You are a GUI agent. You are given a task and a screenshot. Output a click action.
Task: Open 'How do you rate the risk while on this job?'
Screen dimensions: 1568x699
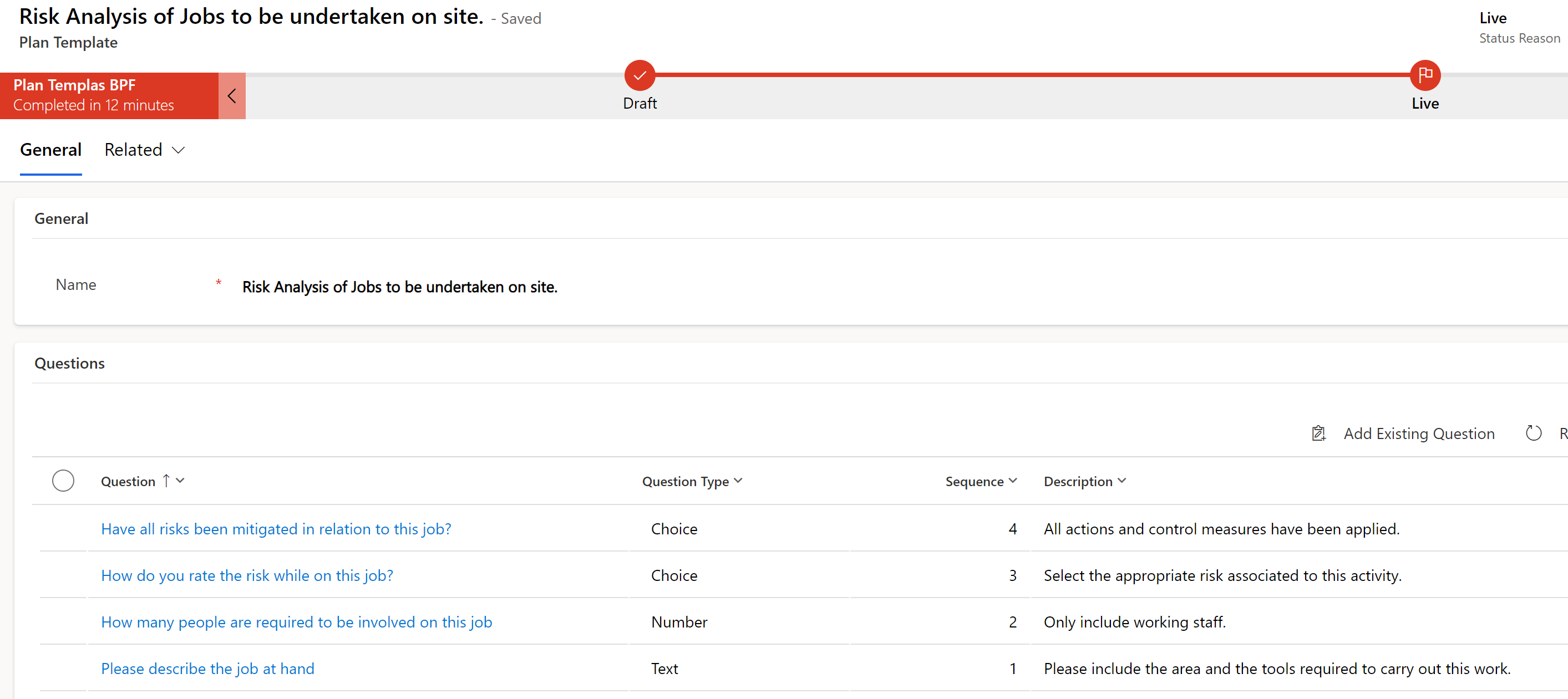(246, 575)
